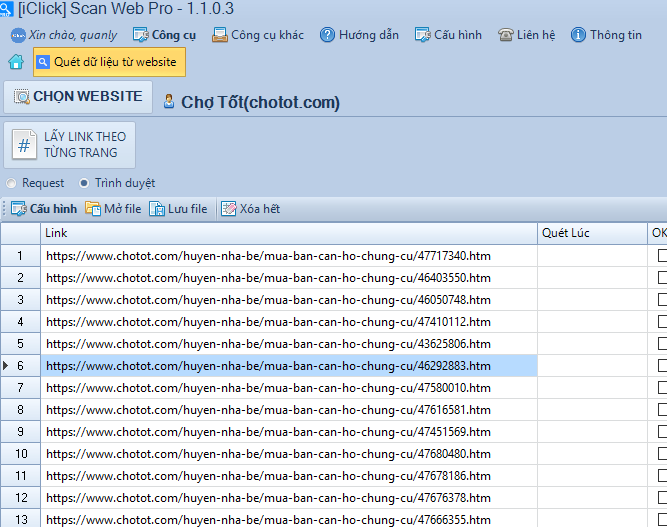667x527 pixels.
Task: Tick the OK checkbox in row 4
Action: [662, 322]
